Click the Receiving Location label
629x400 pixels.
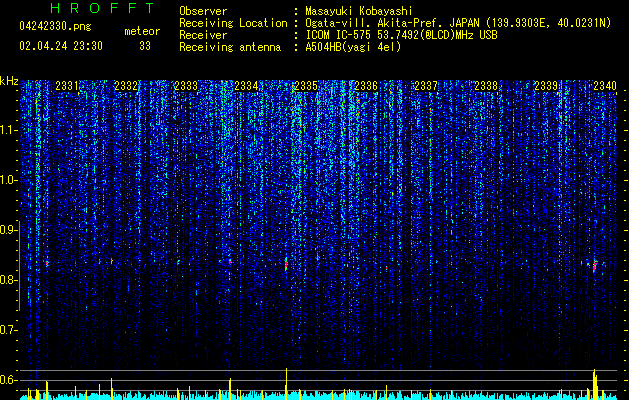coord(233,23)
